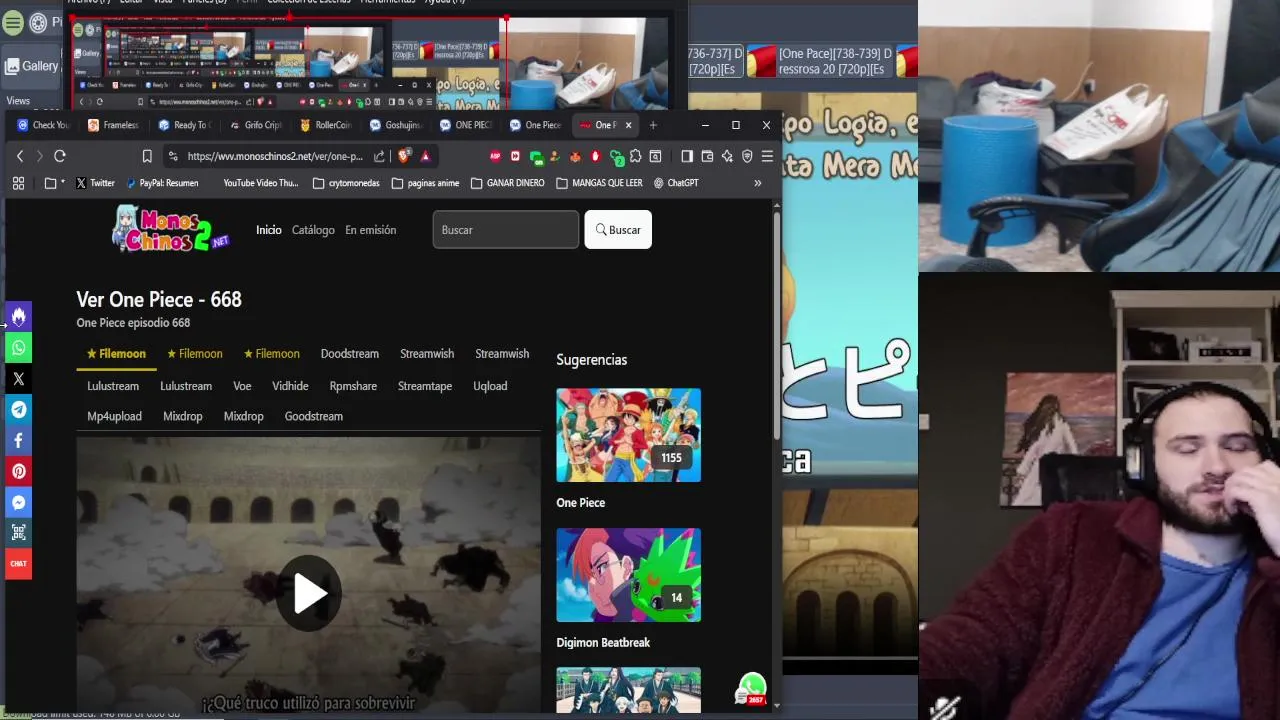1280x720 pixels.
Task: Go to Inicio in the site navigation
Action: pyautogui.click(x=269, y=230)
